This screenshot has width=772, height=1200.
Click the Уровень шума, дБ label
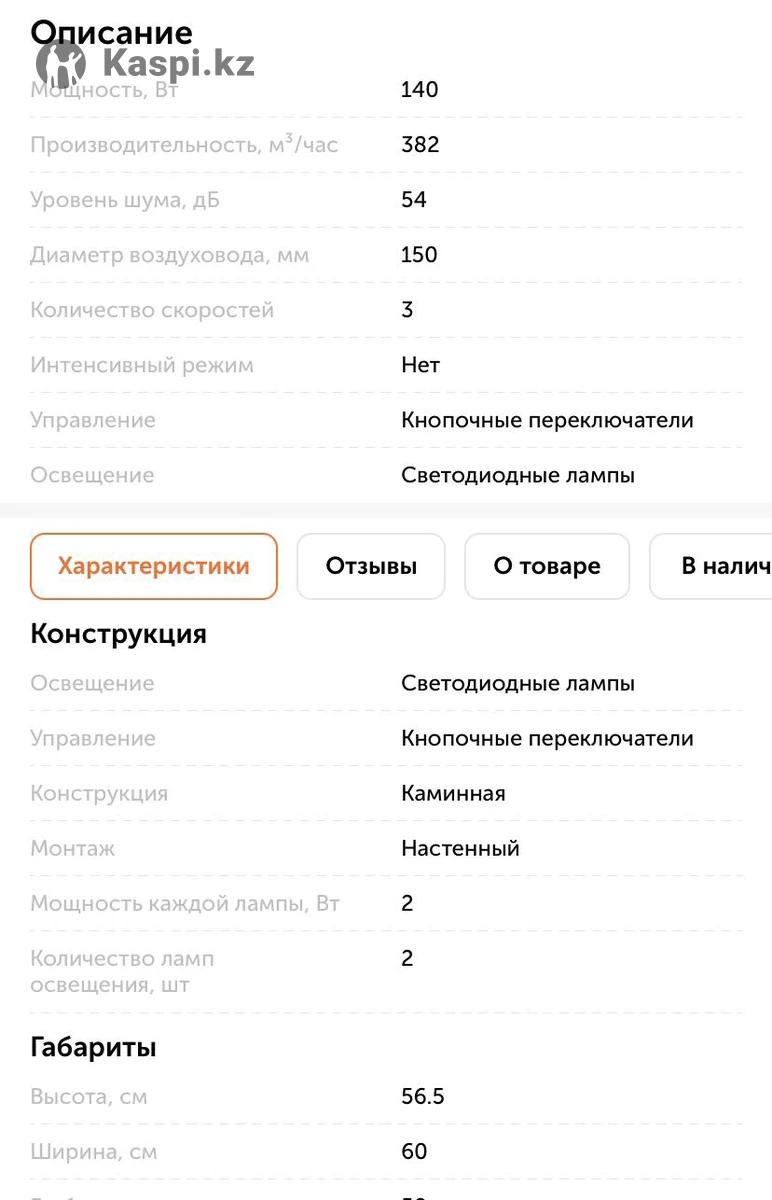coord(125,200)
